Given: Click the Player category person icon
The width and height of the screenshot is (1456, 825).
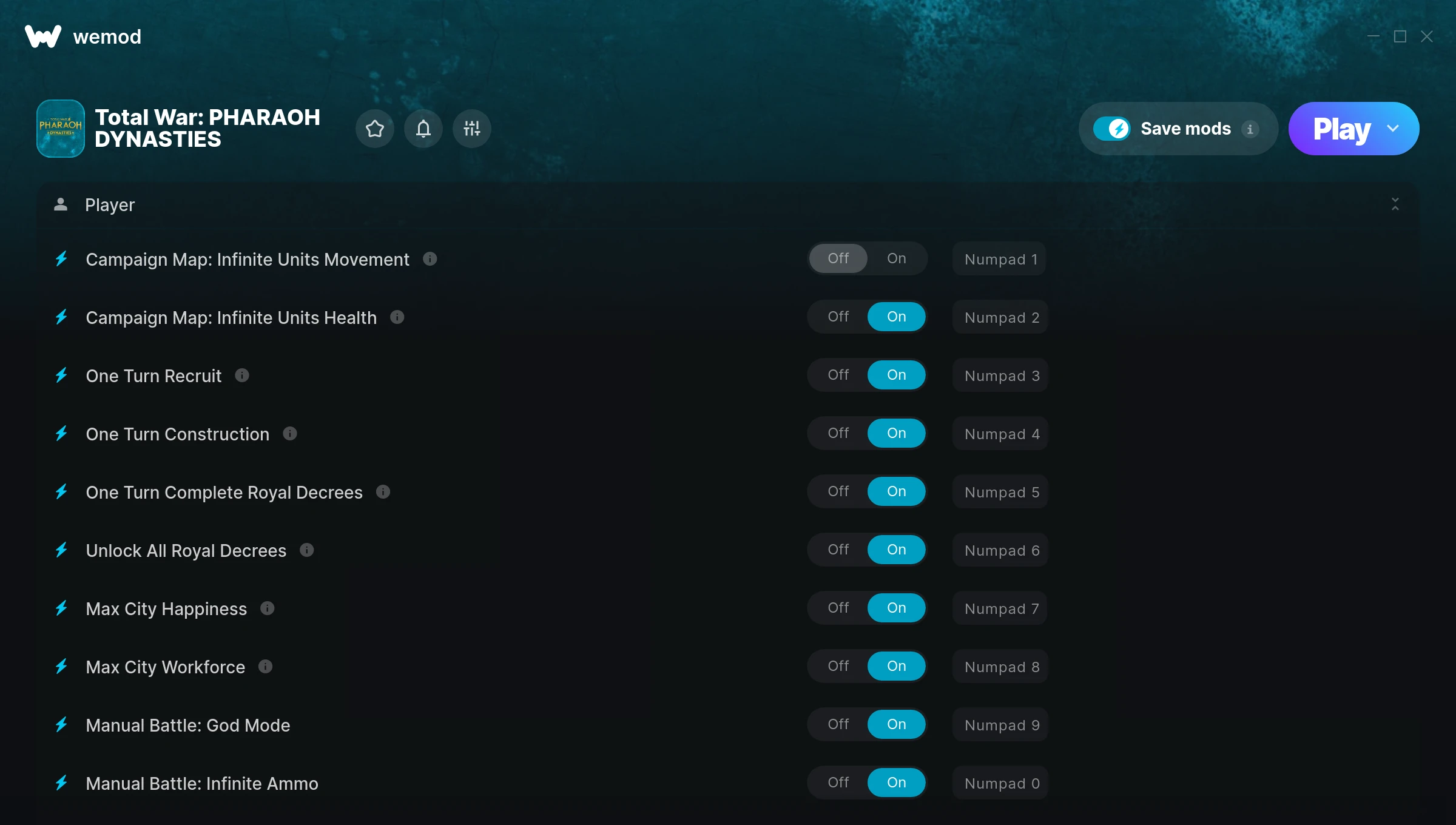Looking at the screenshot, I should click(x=61, y=204).
